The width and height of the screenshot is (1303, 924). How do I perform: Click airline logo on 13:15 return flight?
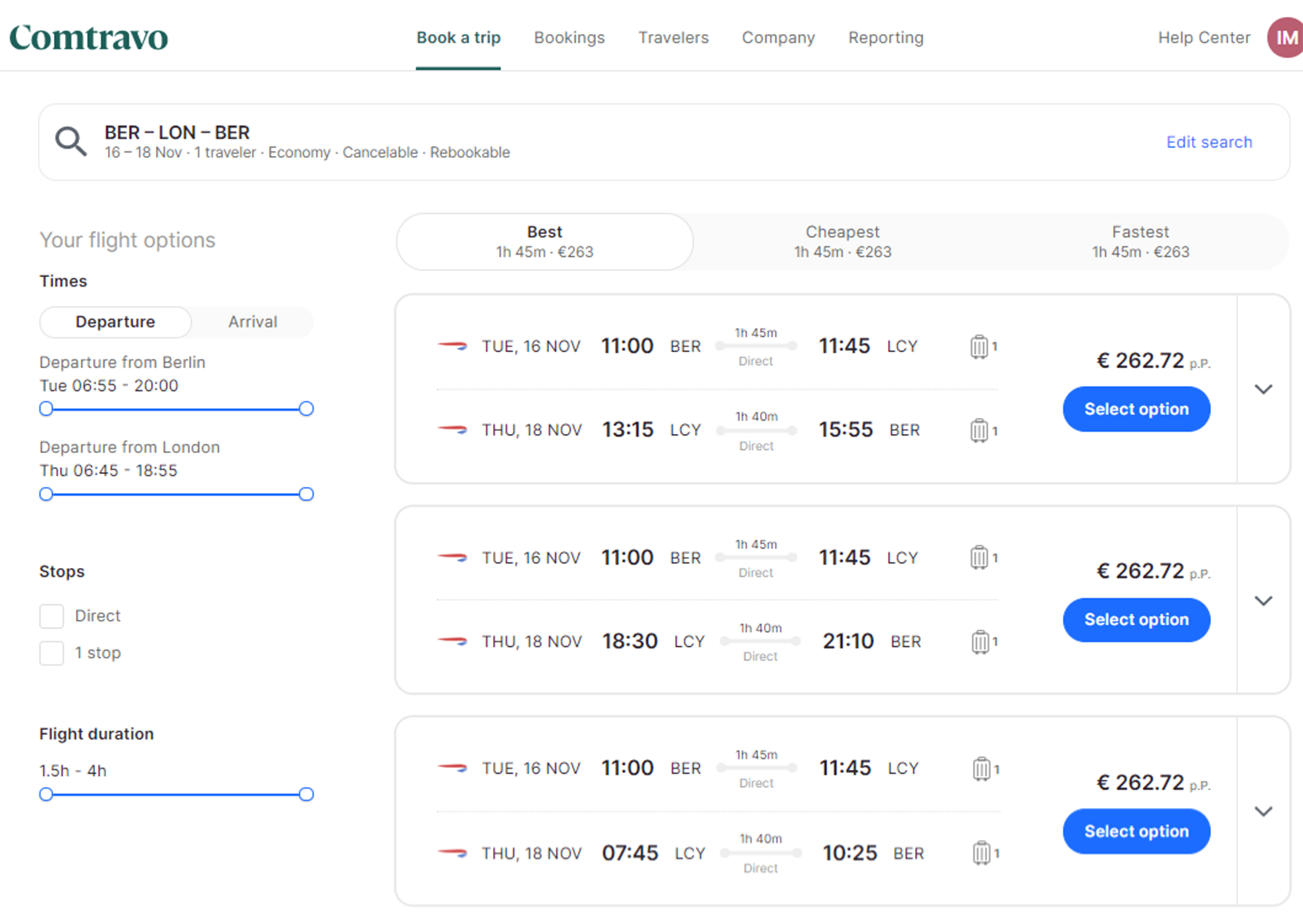[x=452, y=429]
